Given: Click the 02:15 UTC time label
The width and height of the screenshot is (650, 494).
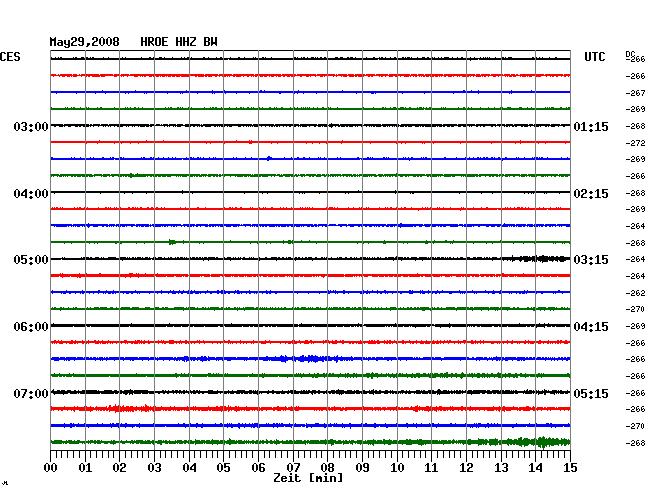Looking at the screenshot, I should click(x=591, y=194).
